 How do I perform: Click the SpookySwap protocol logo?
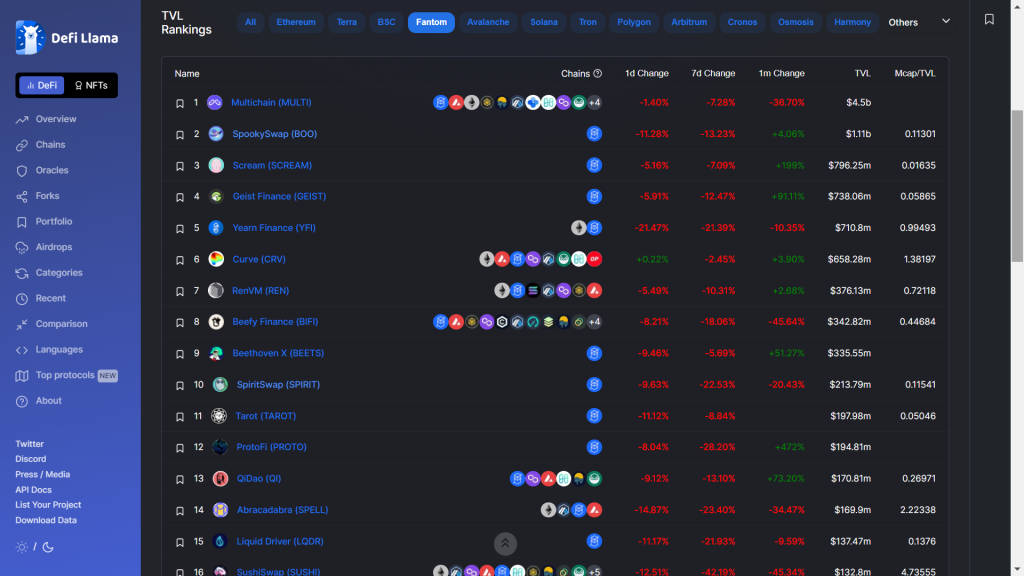point(216,134)
